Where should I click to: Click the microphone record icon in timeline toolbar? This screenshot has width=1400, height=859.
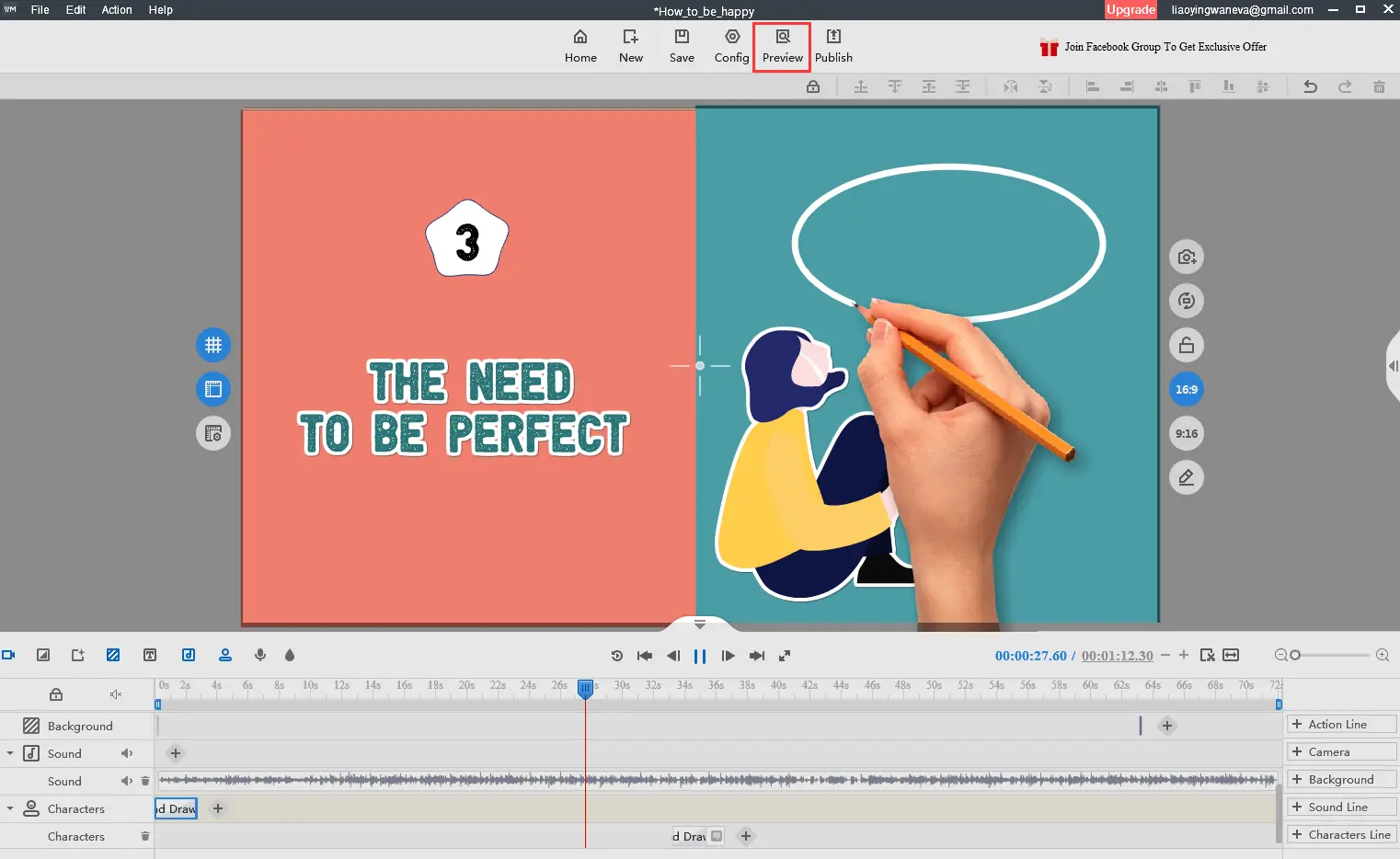(x=260, y=655)
